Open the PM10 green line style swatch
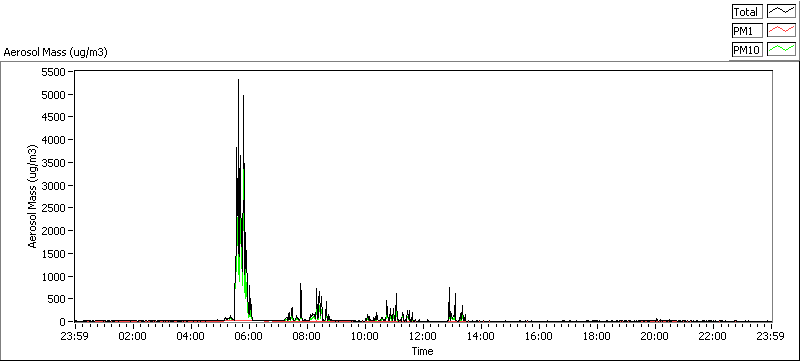The height and width of the screenshot is (361, 800). pyautogui.click(x=782, y=50)
